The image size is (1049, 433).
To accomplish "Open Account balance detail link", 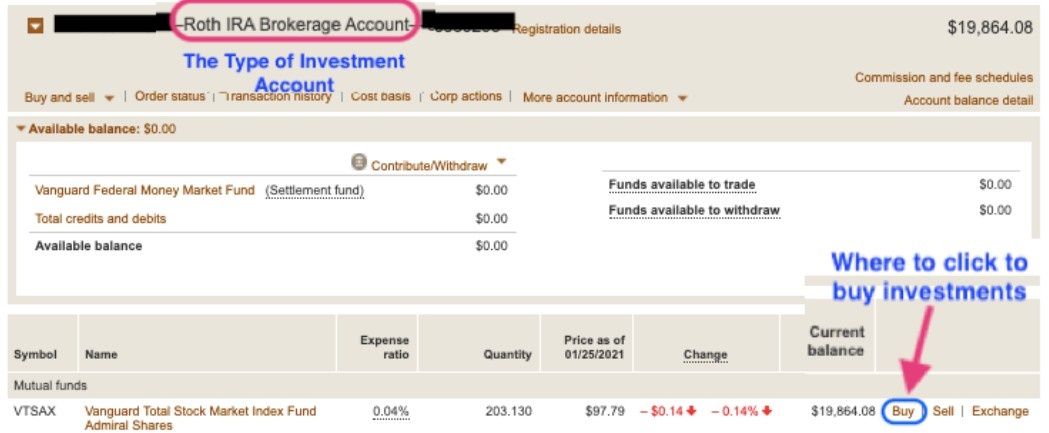I will [968, 101].
